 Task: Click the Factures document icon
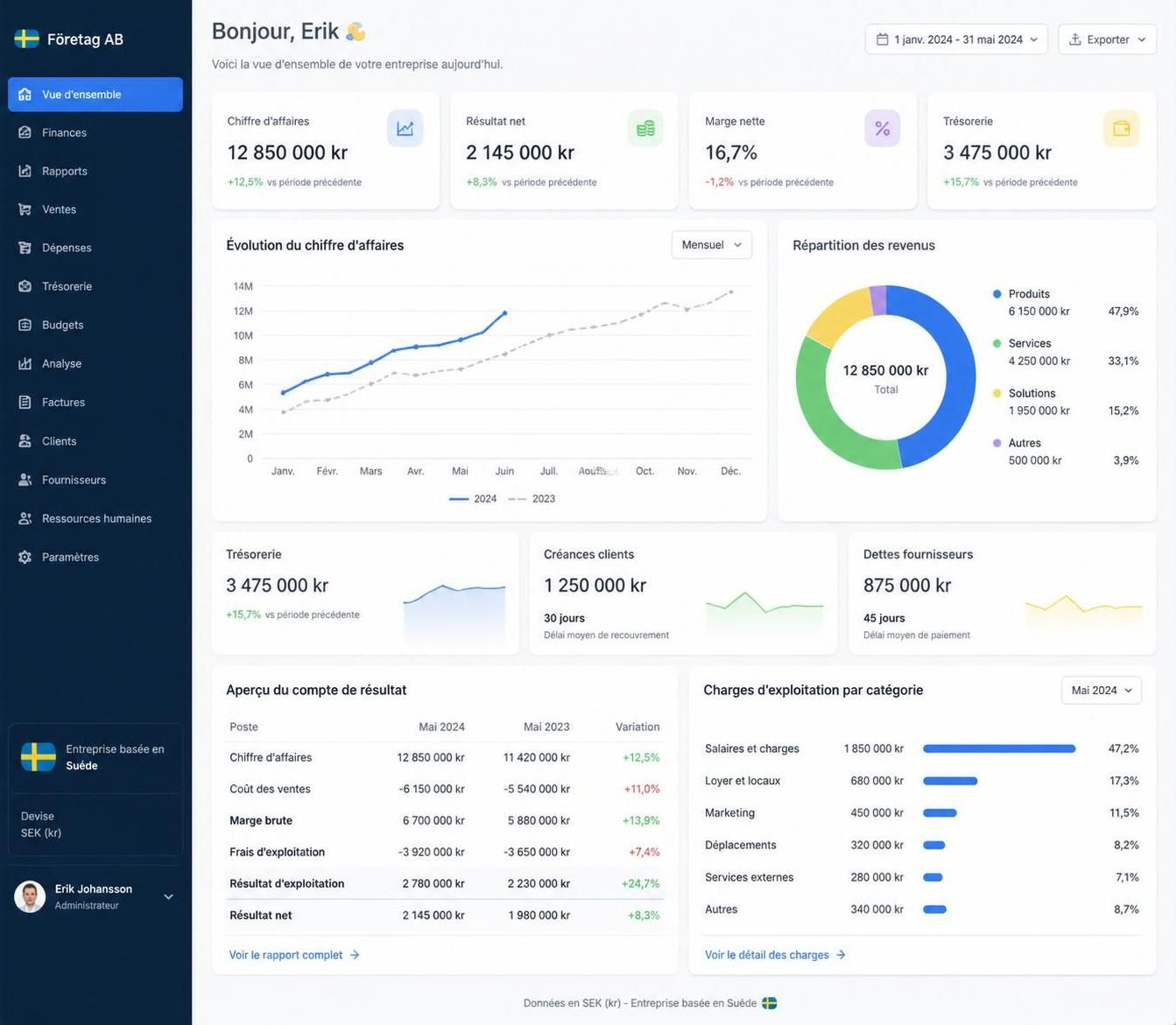pyautogui.click(x=25, y=403)
